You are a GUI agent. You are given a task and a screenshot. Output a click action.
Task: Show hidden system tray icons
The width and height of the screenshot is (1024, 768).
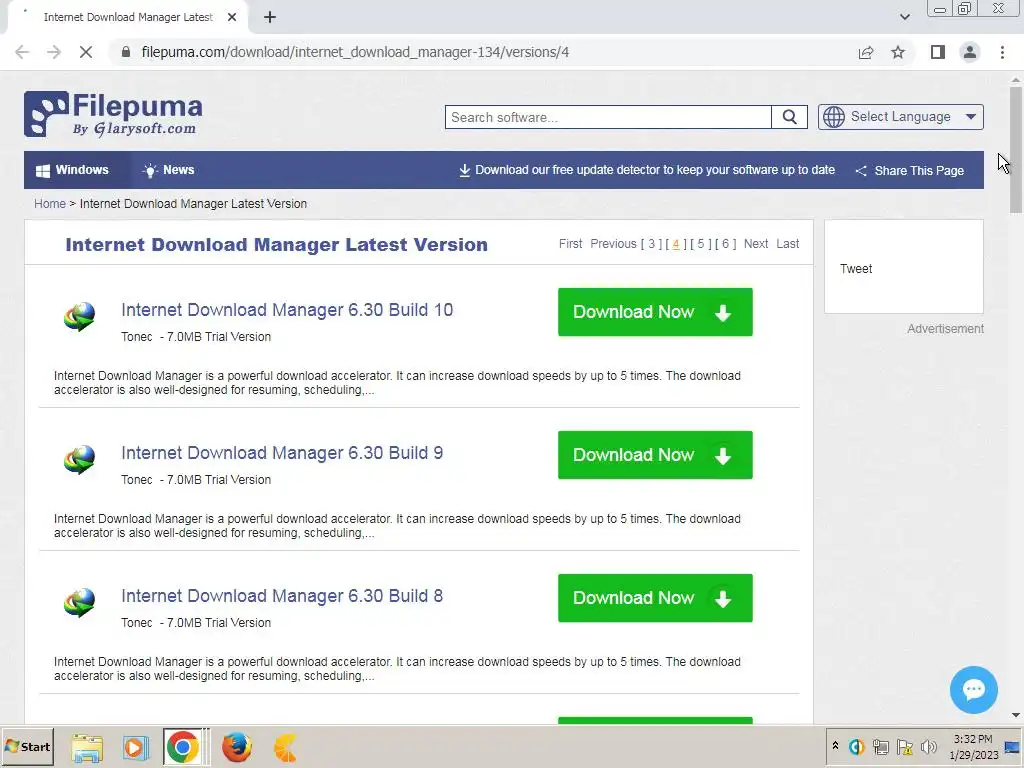coord(835,746)
